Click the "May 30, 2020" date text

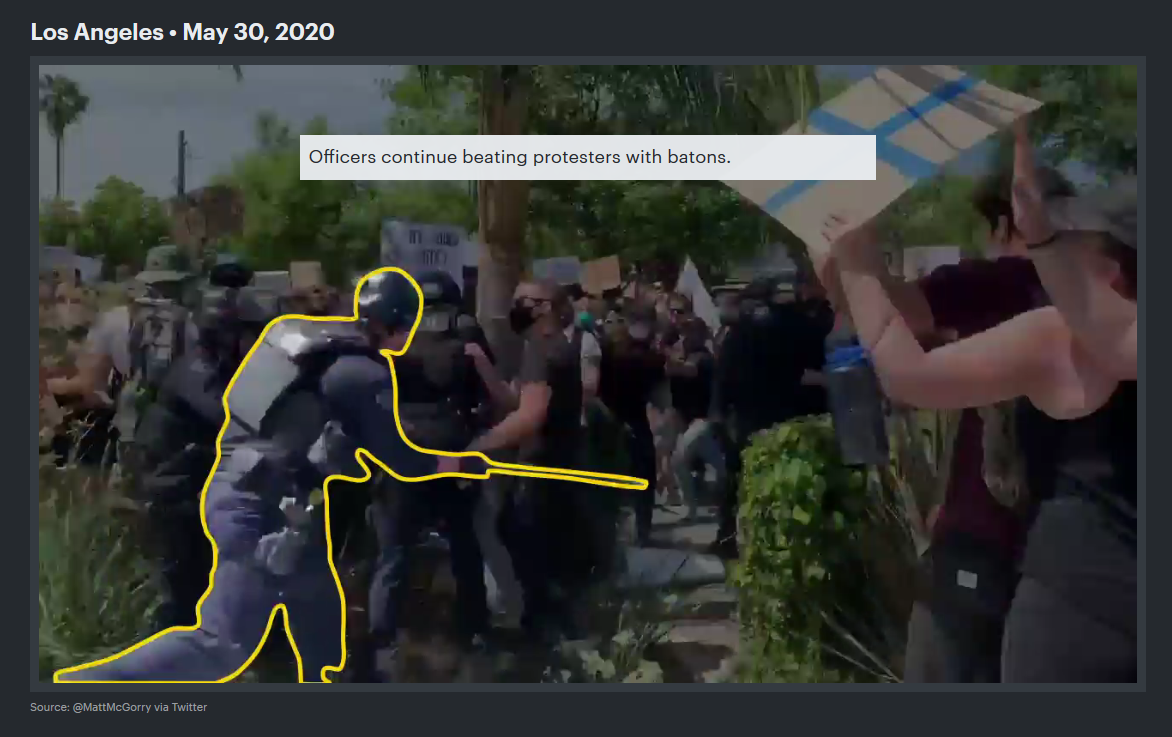[x=258, y=32]
